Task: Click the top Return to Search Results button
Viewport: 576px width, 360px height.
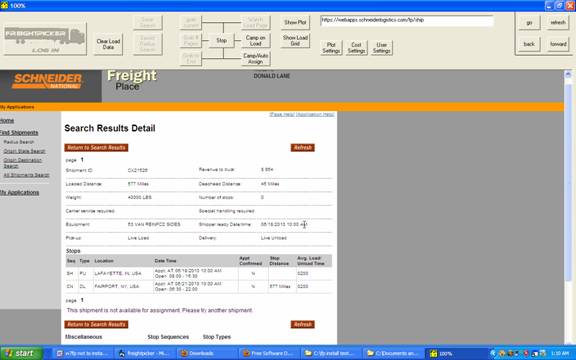Action: (96, 148)
